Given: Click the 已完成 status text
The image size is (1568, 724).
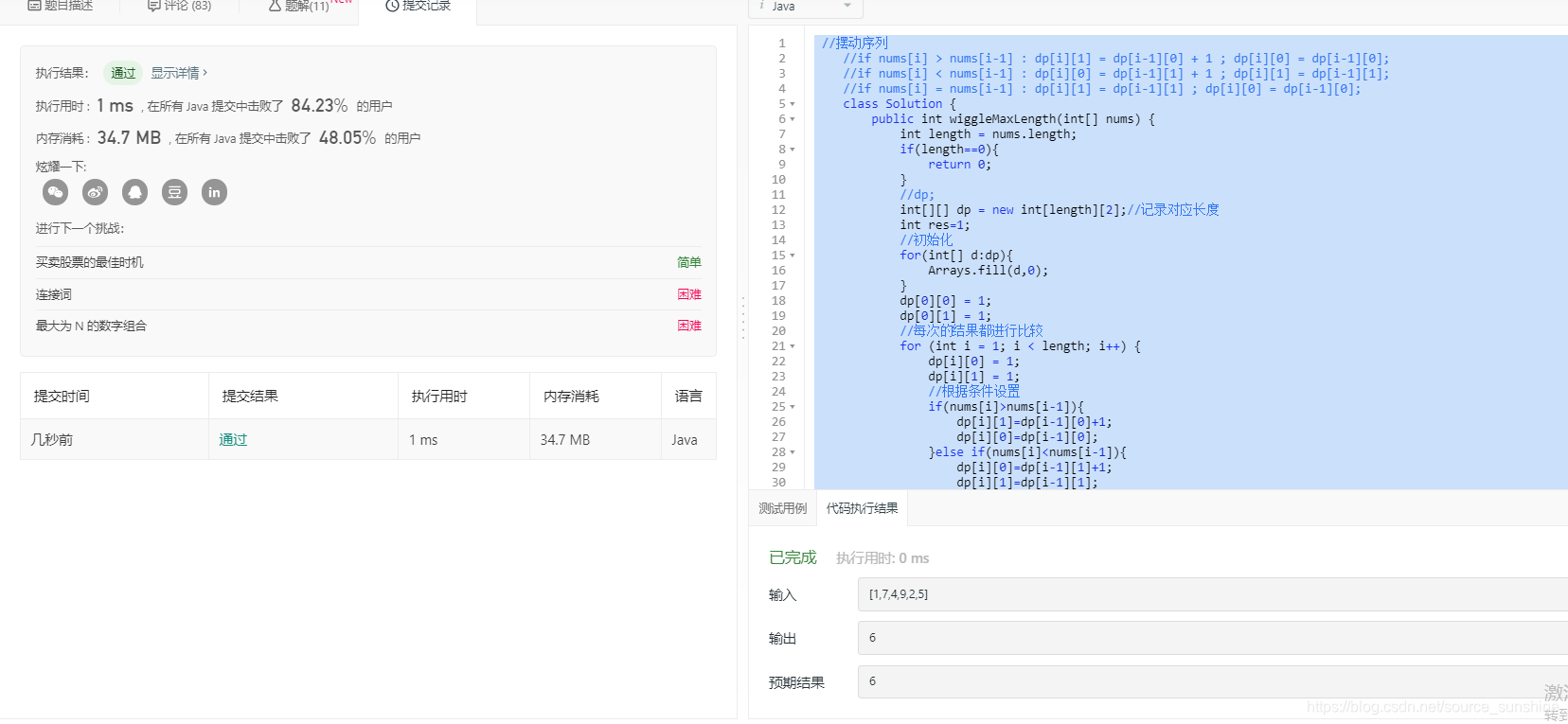Looking at the screenshot, I should coord(793,557).
